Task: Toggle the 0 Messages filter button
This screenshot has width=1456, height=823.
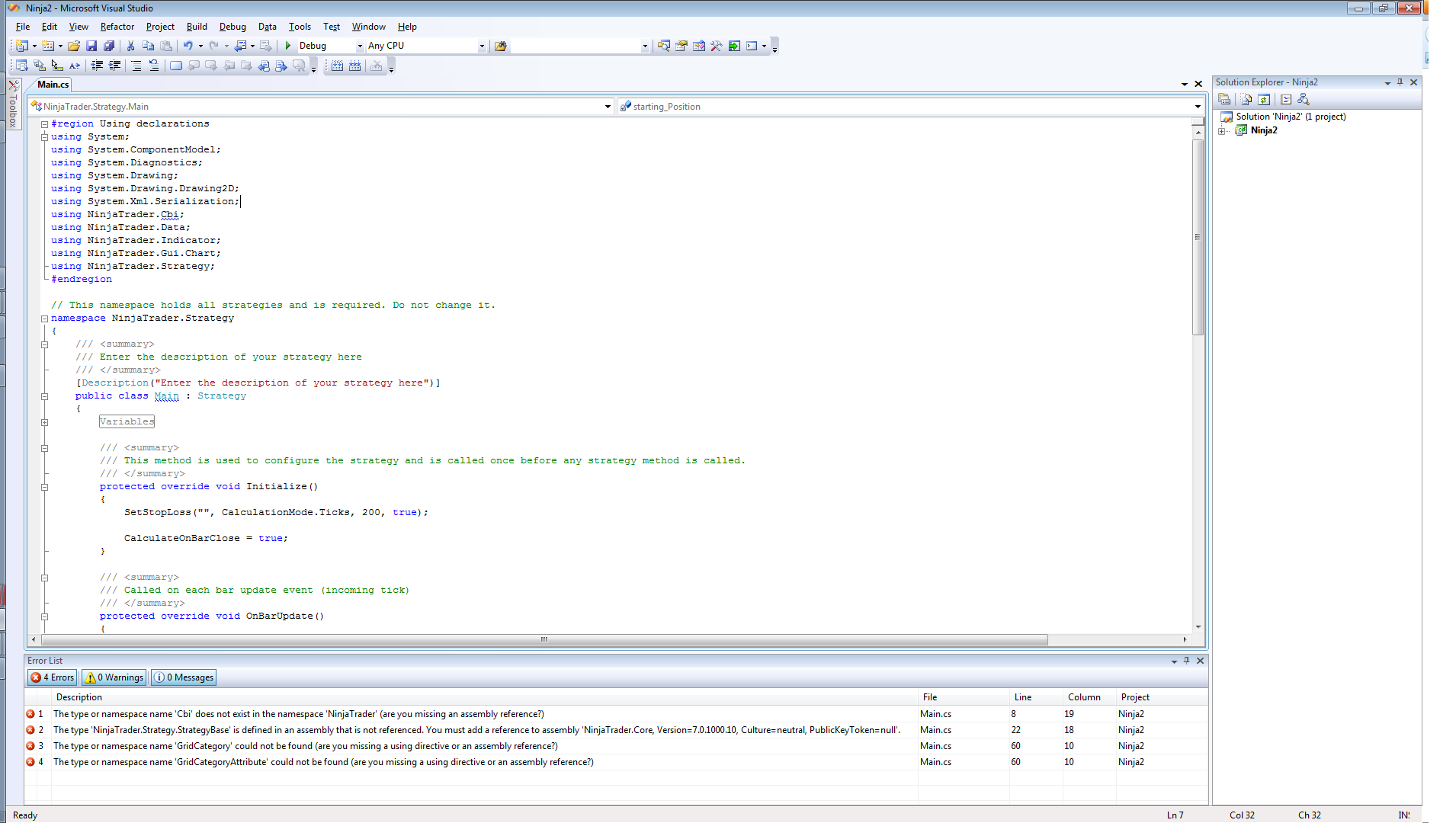Action: tap(184, 677)
